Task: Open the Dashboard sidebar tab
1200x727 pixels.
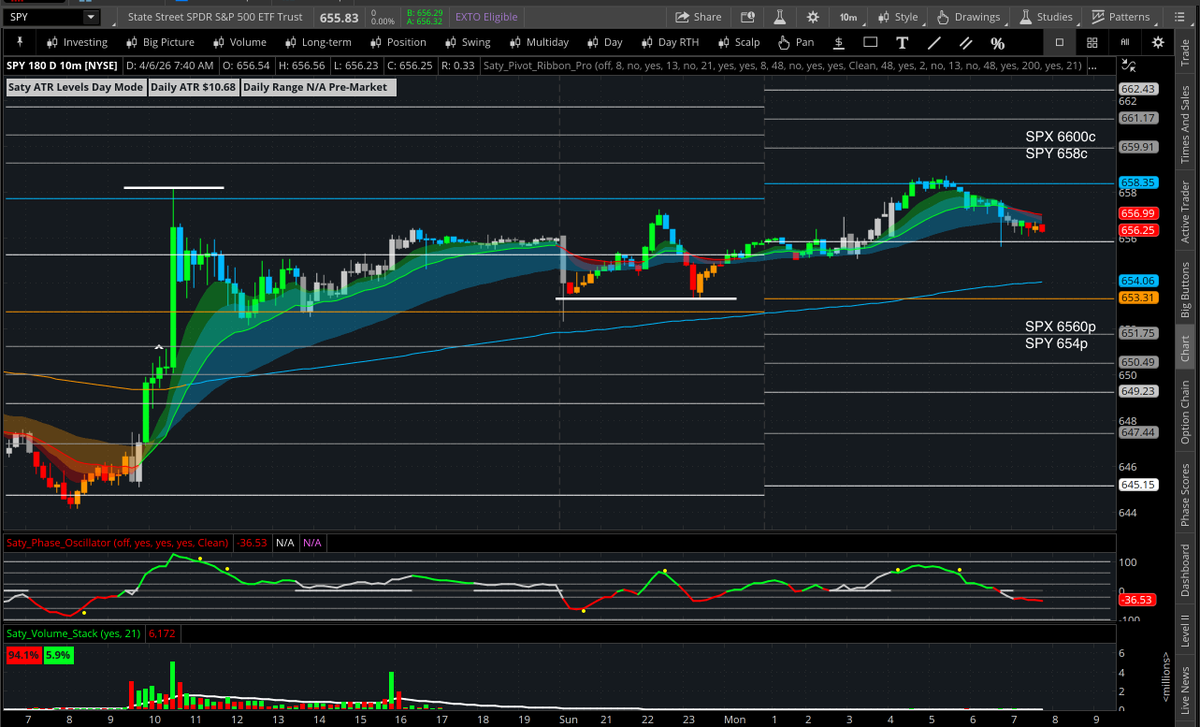Action: point(1185,567)
